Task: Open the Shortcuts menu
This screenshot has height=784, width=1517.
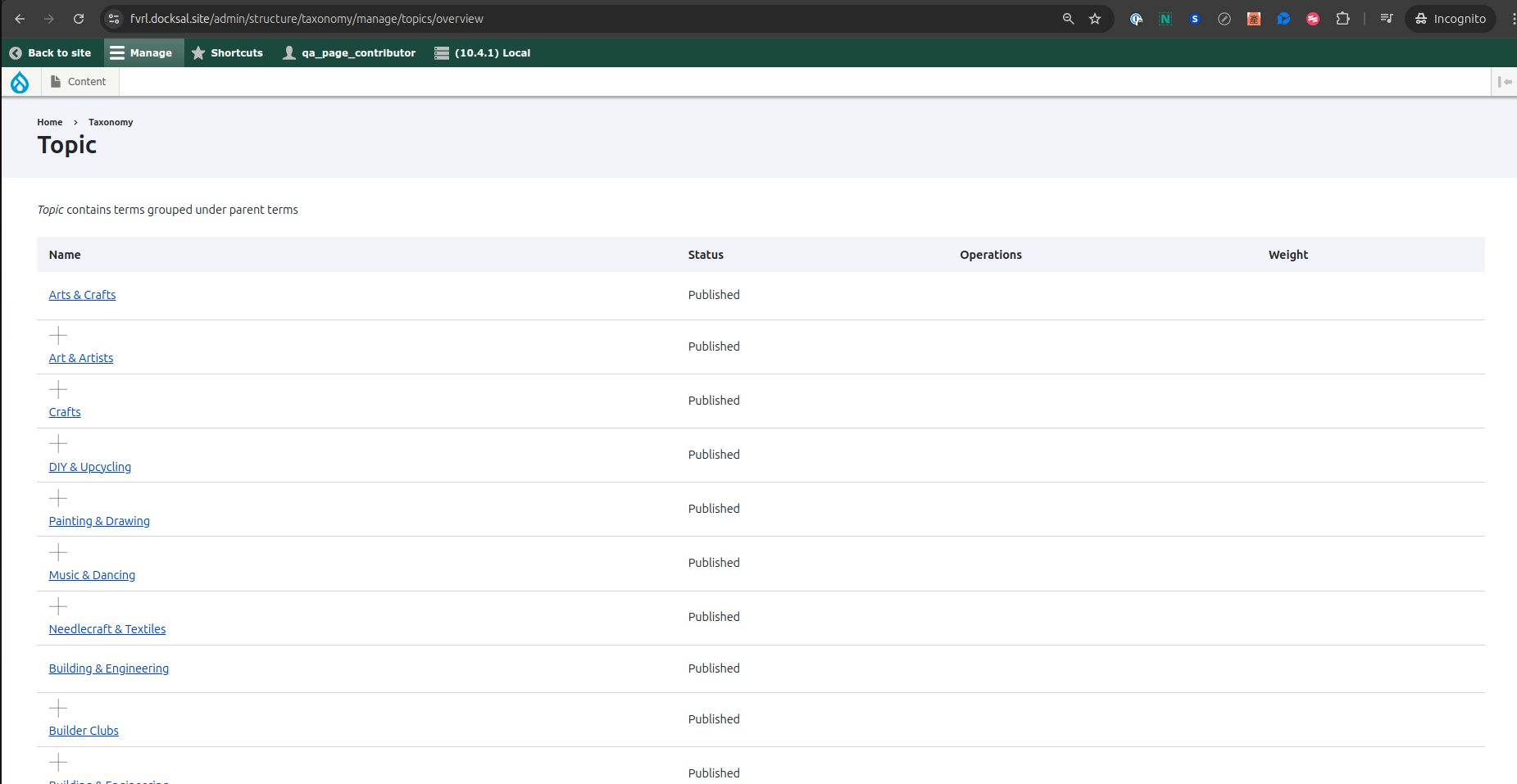Action: coord(228,52)
